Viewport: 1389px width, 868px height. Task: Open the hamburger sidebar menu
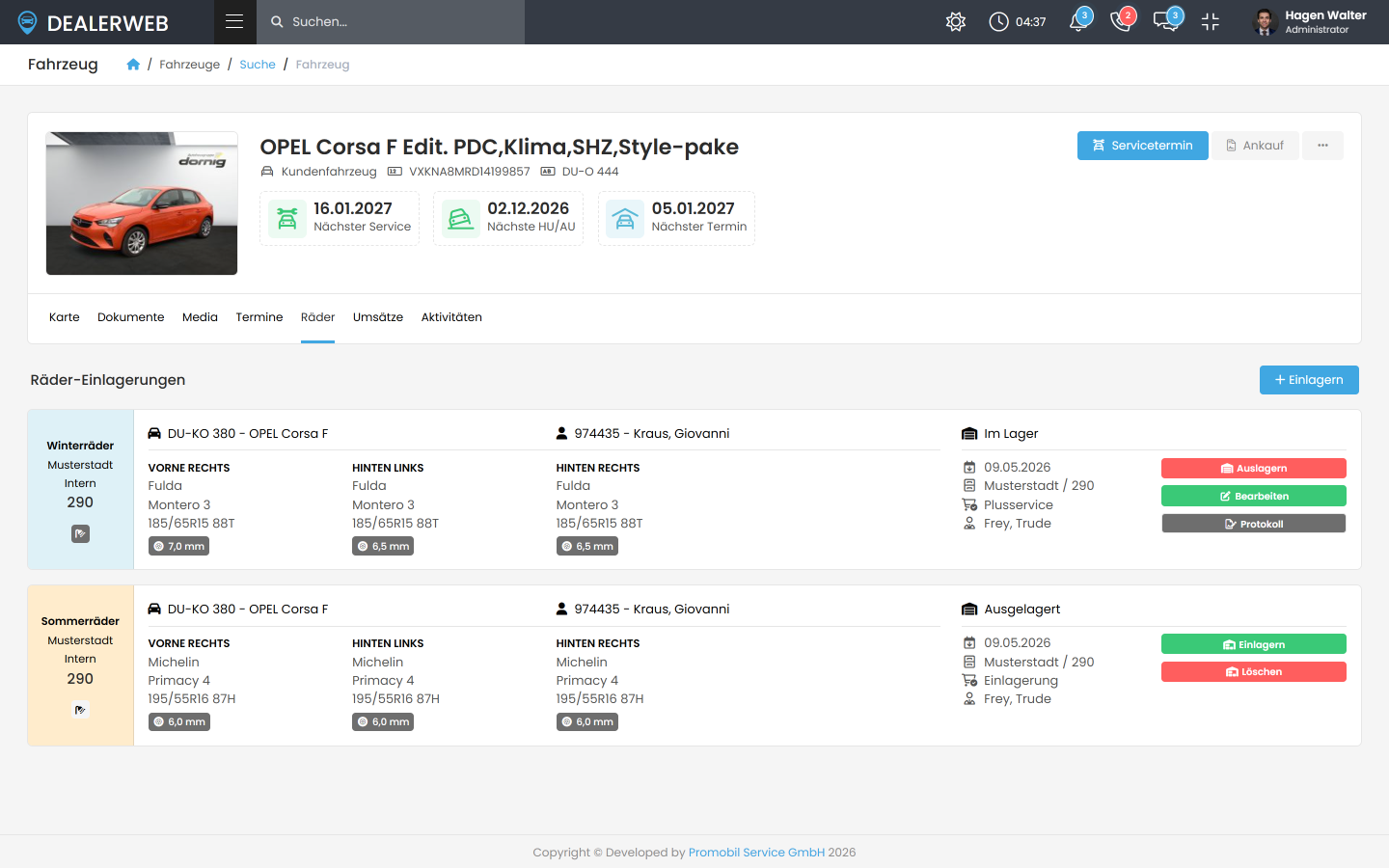[234, 21]
